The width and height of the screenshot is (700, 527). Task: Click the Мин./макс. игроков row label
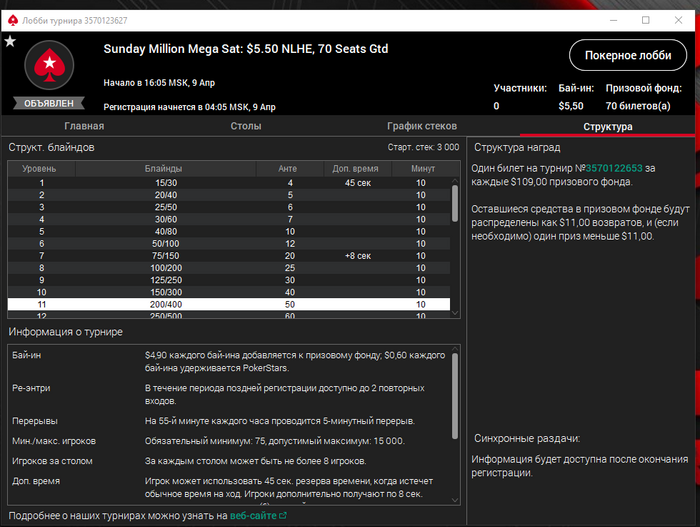point(54,441)
